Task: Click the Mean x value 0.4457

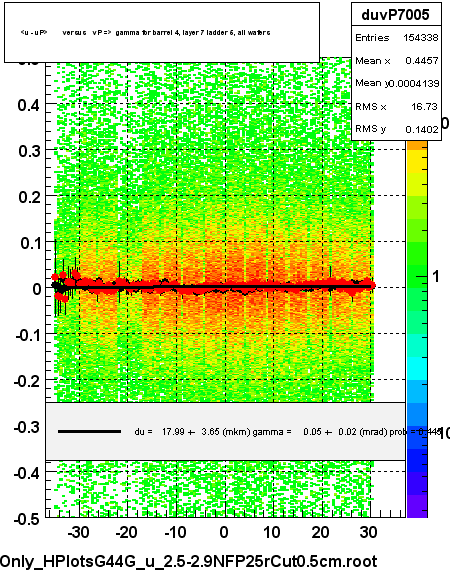Action: pos(422,61)
